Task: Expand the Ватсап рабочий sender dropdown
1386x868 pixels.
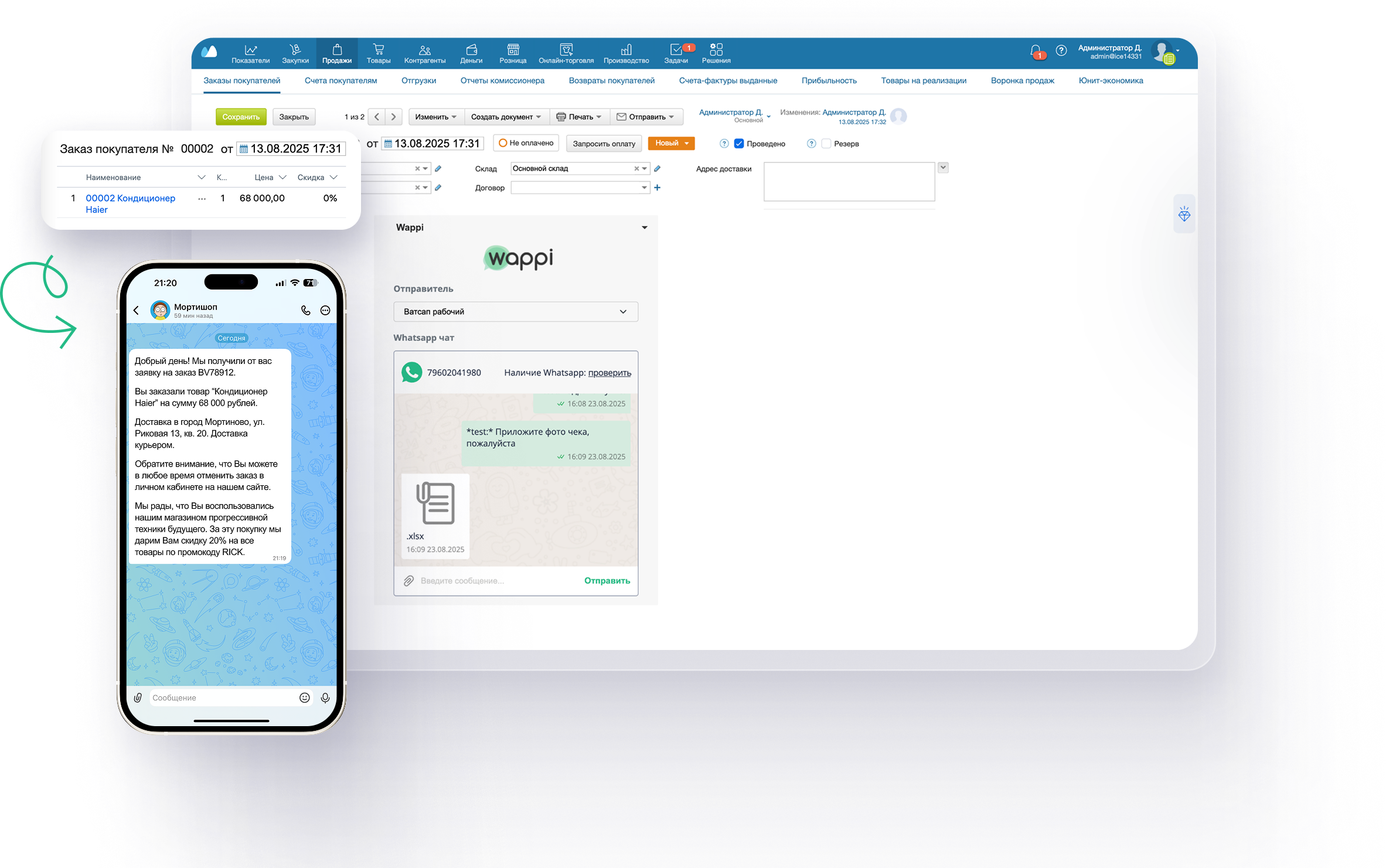Action: (x=515, y=312)
